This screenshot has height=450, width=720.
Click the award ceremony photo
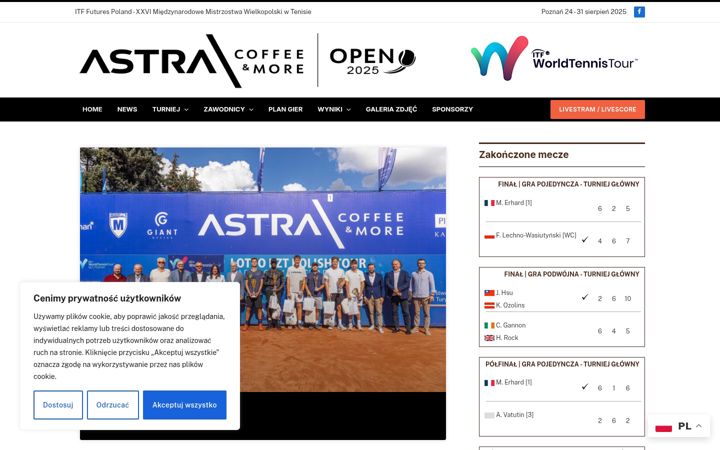click(263, 270)
